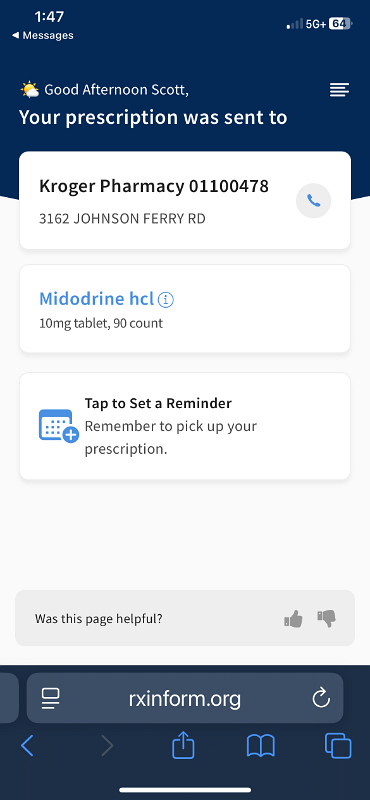Tap the info icon next to Midodrine hcl

click(x=166, y=299)
